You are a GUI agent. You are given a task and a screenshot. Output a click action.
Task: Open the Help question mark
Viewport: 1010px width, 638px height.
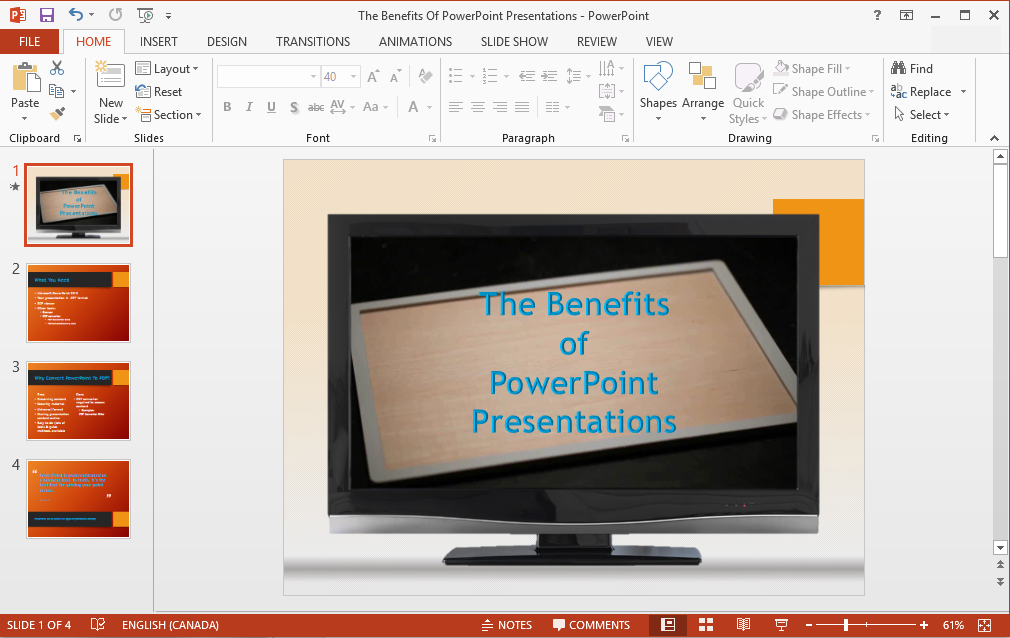pyautogui.click(x=877, y=15)
